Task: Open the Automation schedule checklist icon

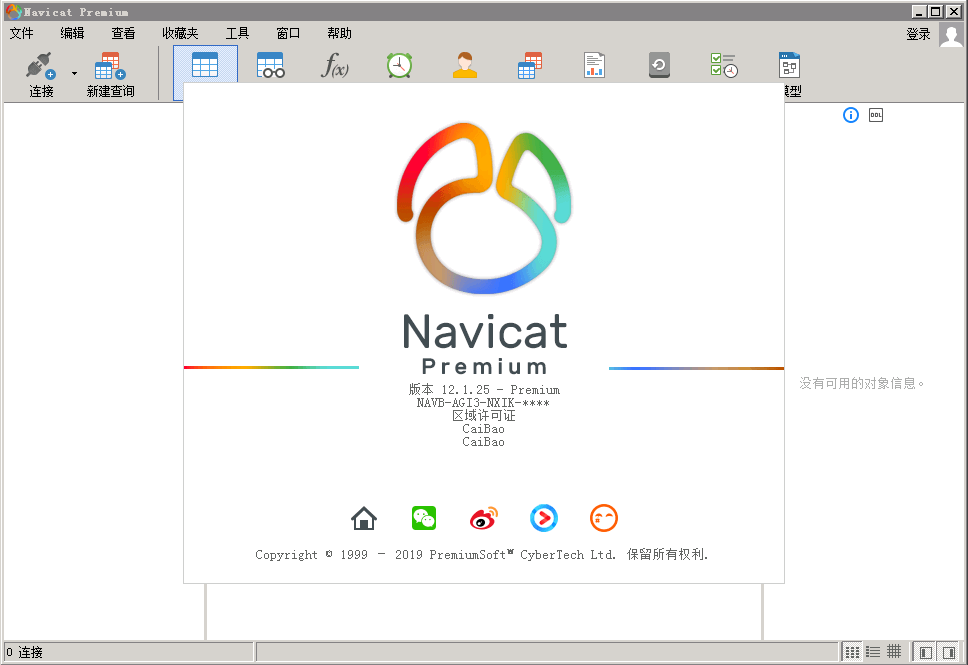Action: click(x=724, y=65)
